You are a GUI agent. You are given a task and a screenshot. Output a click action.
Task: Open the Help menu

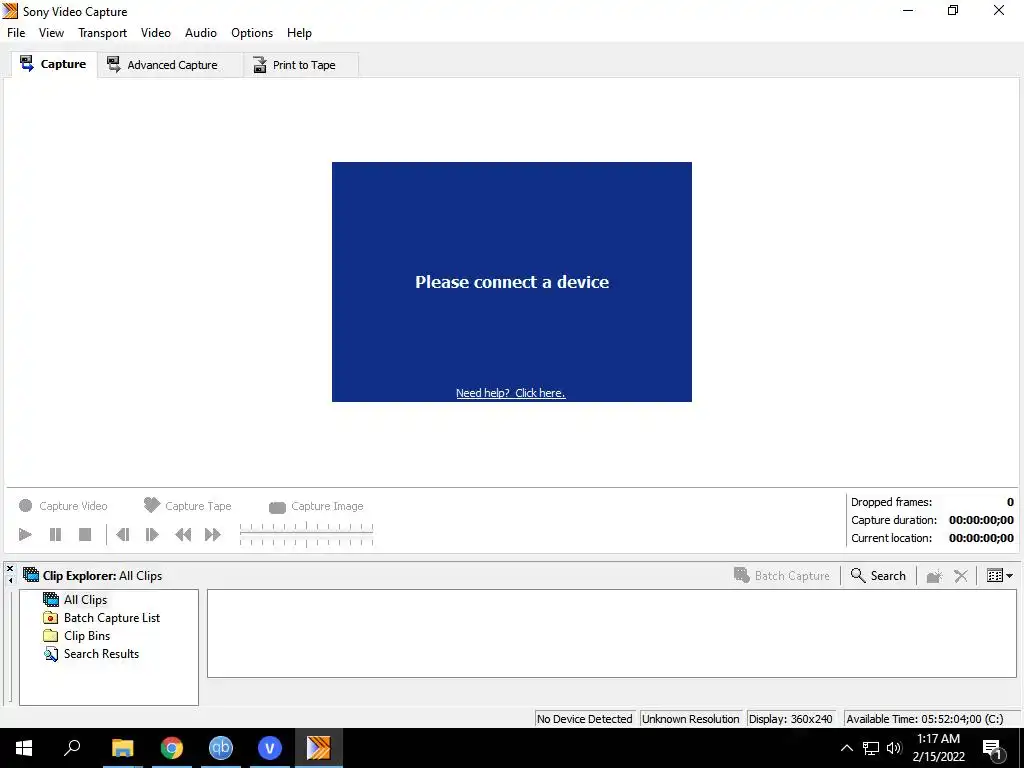(x=299, y=33)
